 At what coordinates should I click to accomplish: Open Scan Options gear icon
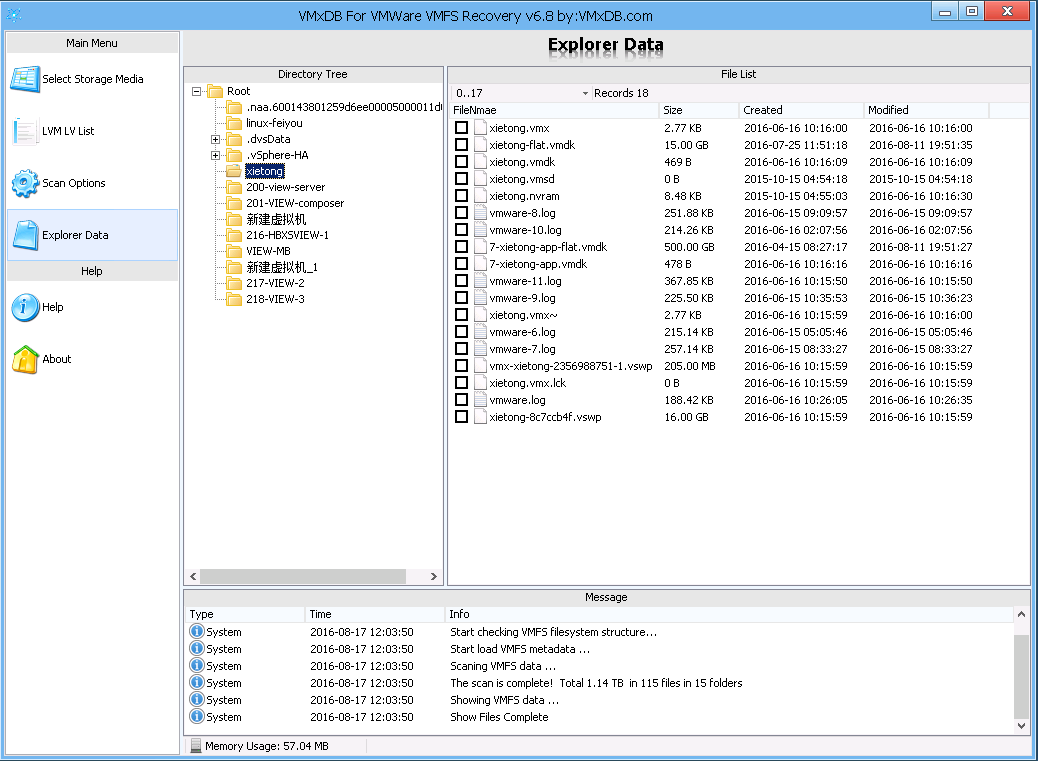(25, 183)
